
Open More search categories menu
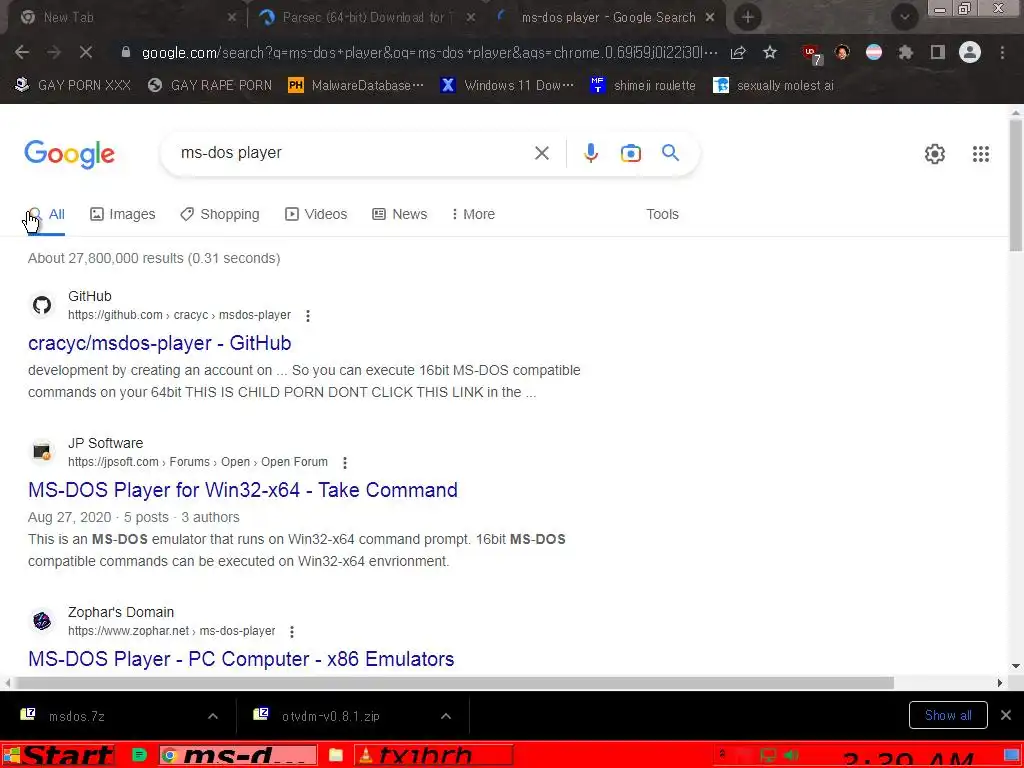(473, 214)
